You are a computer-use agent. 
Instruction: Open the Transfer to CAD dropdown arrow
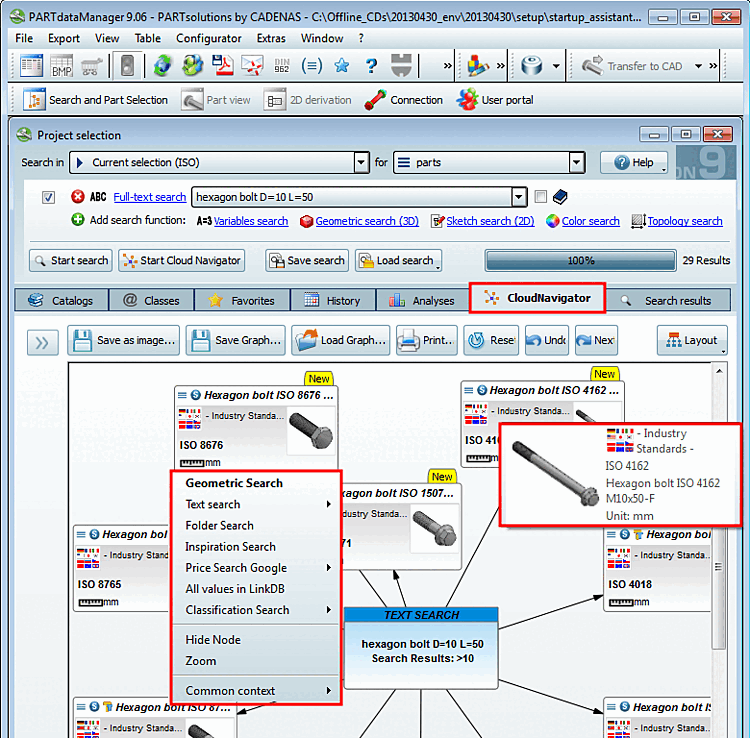pyautogui.click(x=698, y=66)
